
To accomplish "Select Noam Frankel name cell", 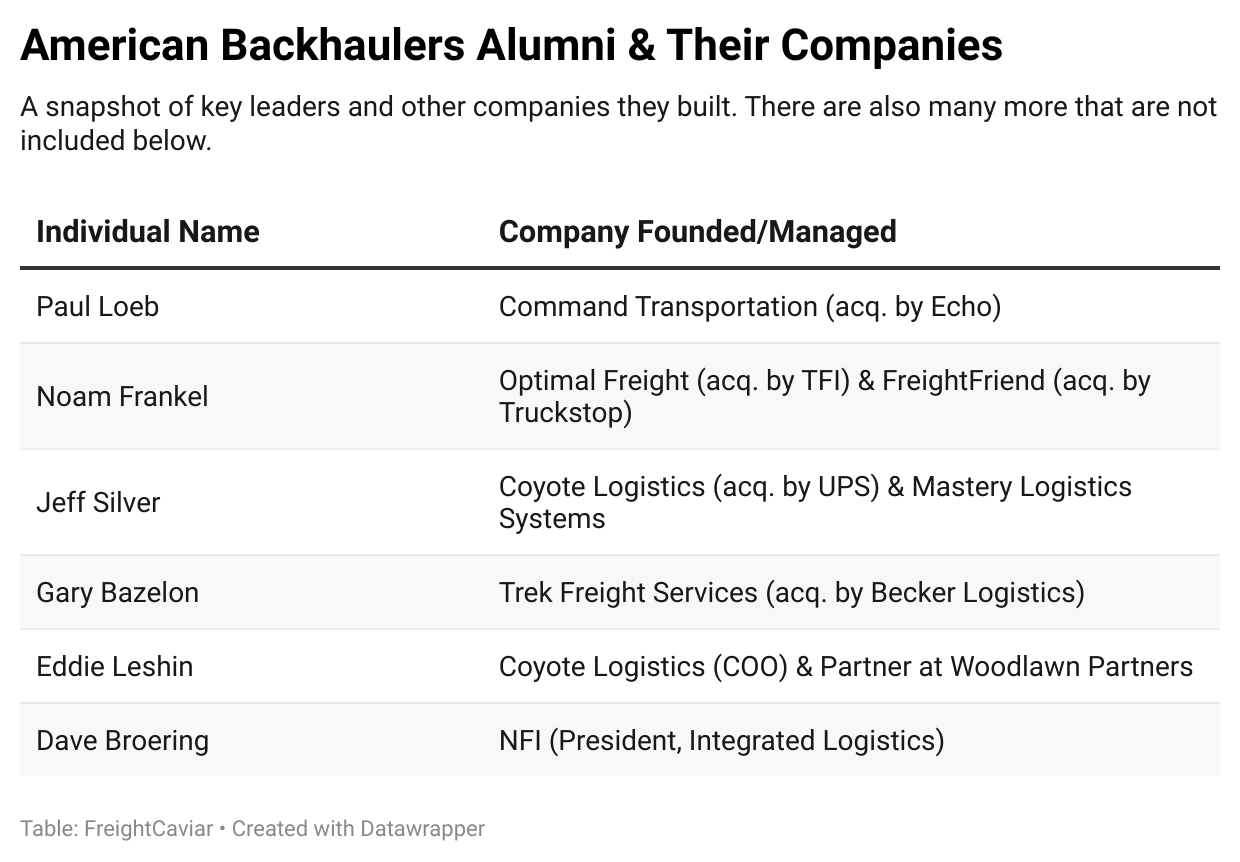I will click(x=123, y=396).
